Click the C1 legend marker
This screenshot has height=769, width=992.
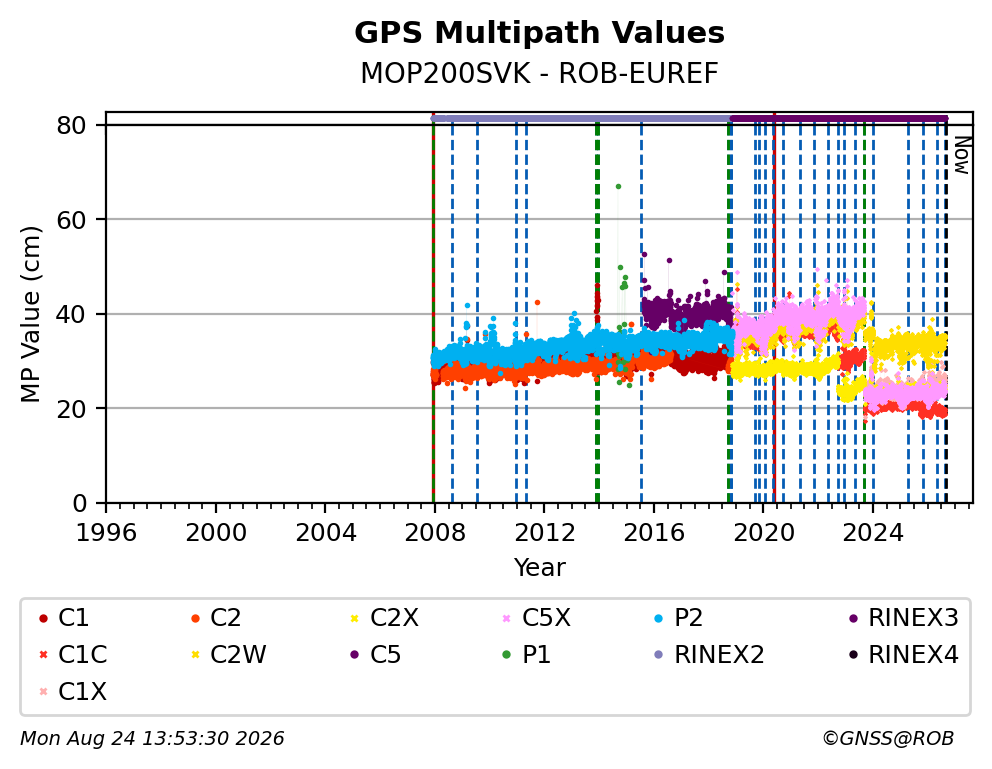(x=43, y=618)
